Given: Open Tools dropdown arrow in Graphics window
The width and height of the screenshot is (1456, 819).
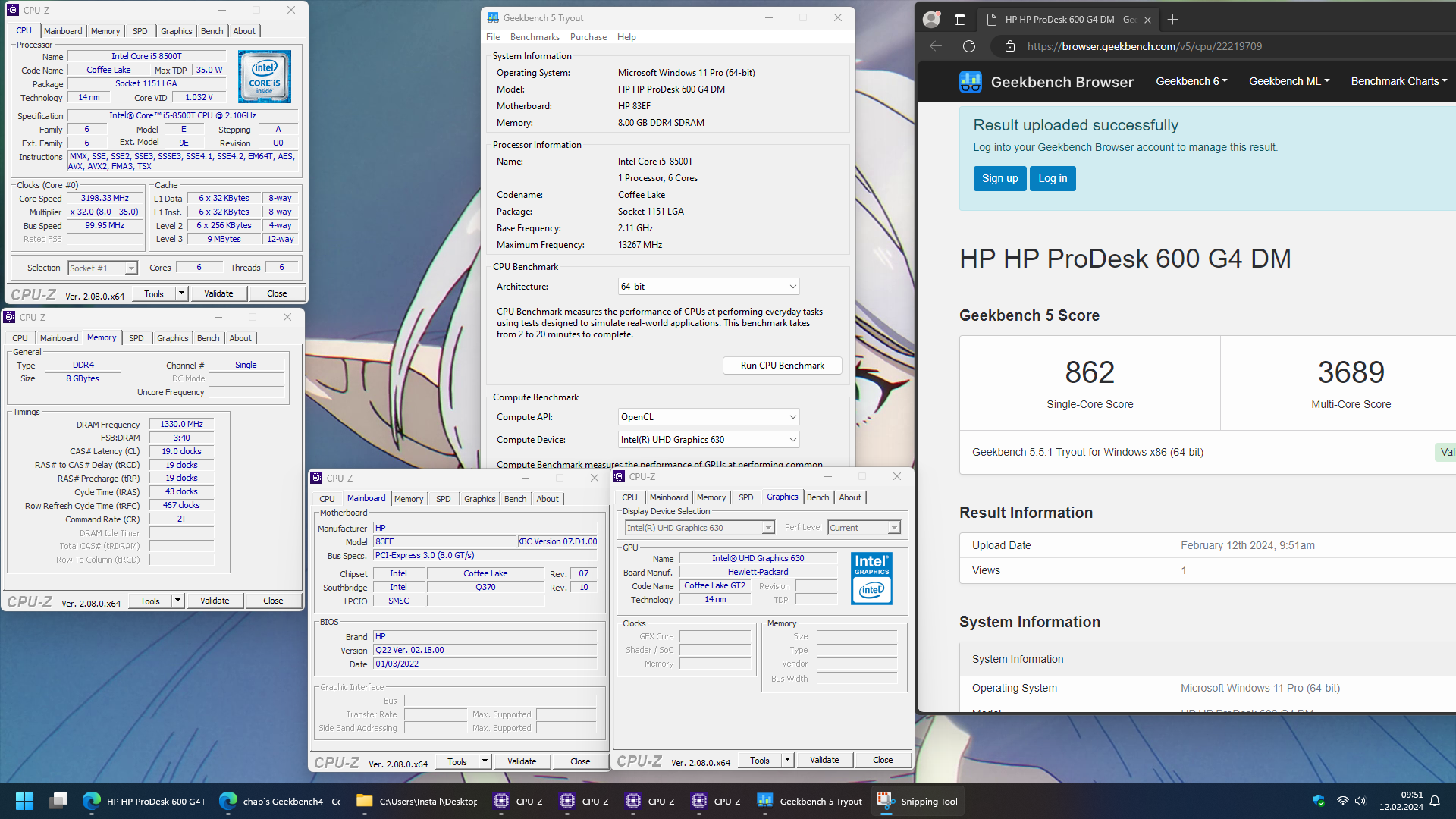Looking at the screenshot, I should point(788,760).
